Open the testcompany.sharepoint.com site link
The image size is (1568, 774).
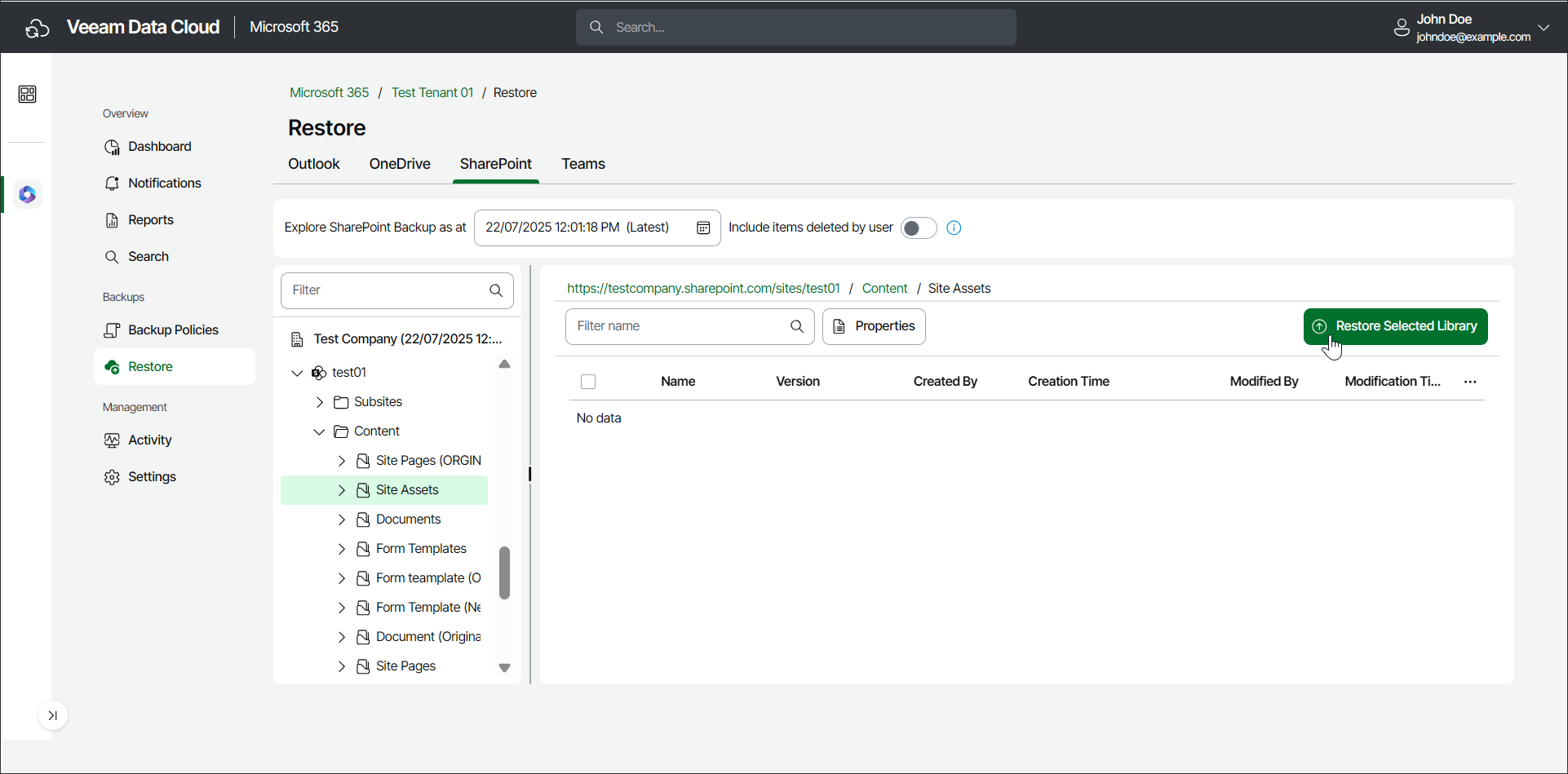[x=703, y=289]
